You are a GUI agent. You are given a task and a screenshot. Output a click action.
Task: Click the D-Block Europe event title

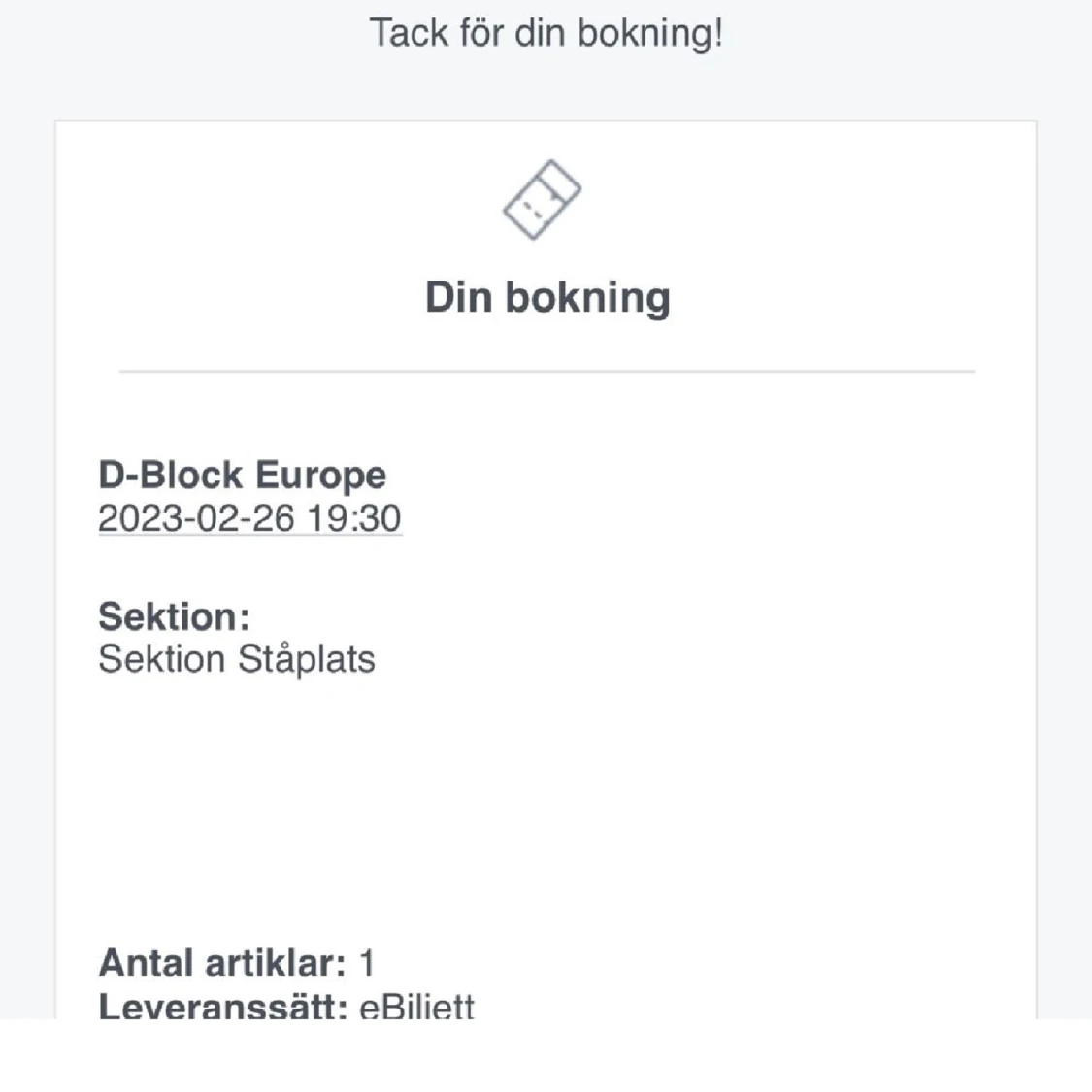[243, 475]
